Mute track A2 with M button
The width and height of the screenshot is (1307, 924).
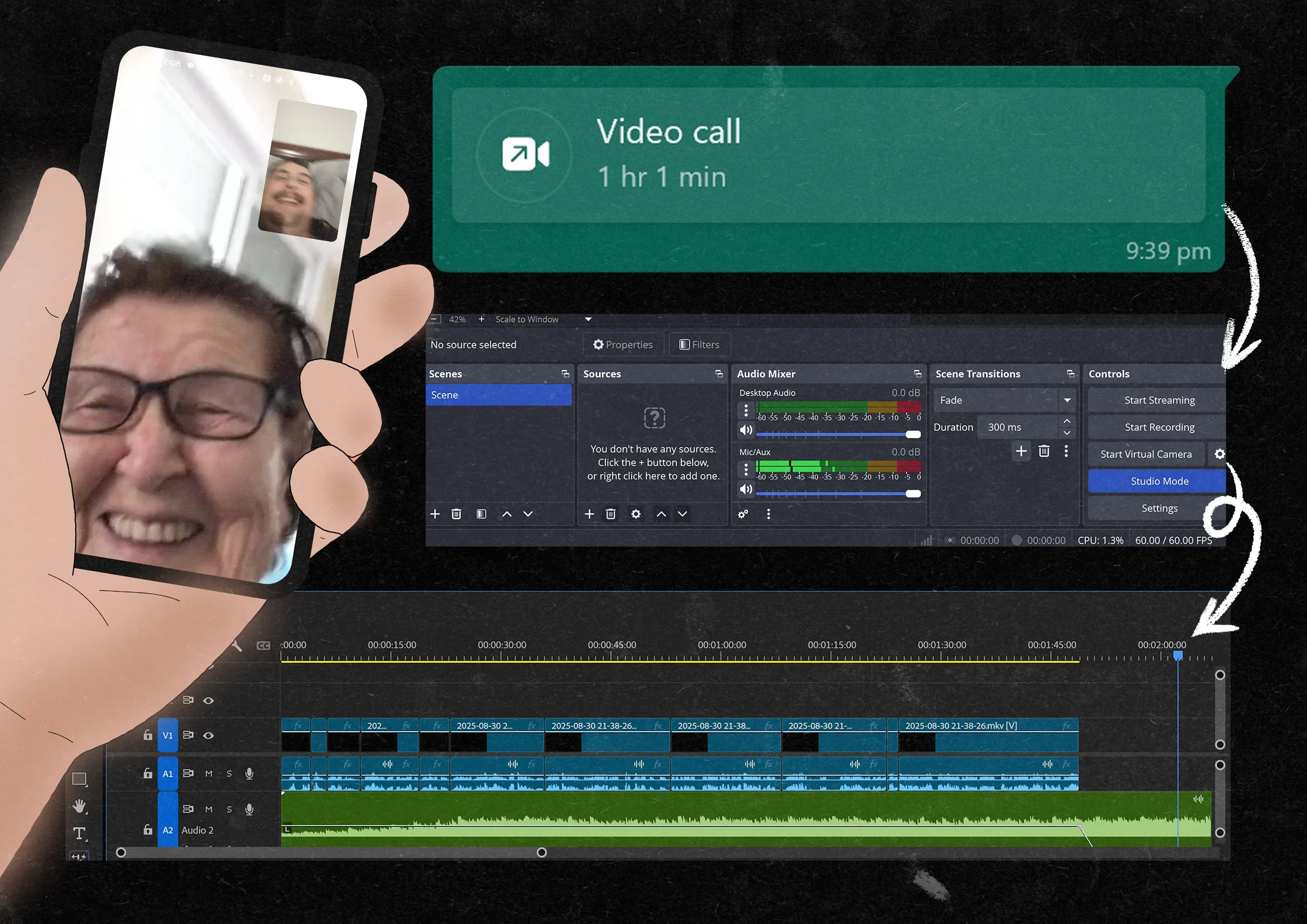(209, 810)
